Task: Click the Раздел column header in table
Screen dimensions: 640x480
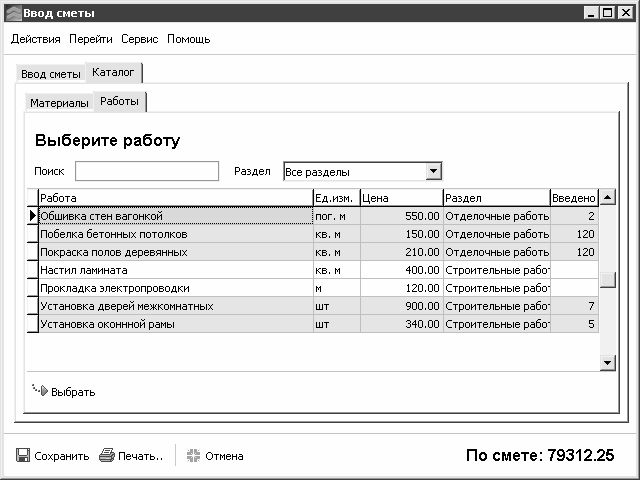Action: click(497, 198)
